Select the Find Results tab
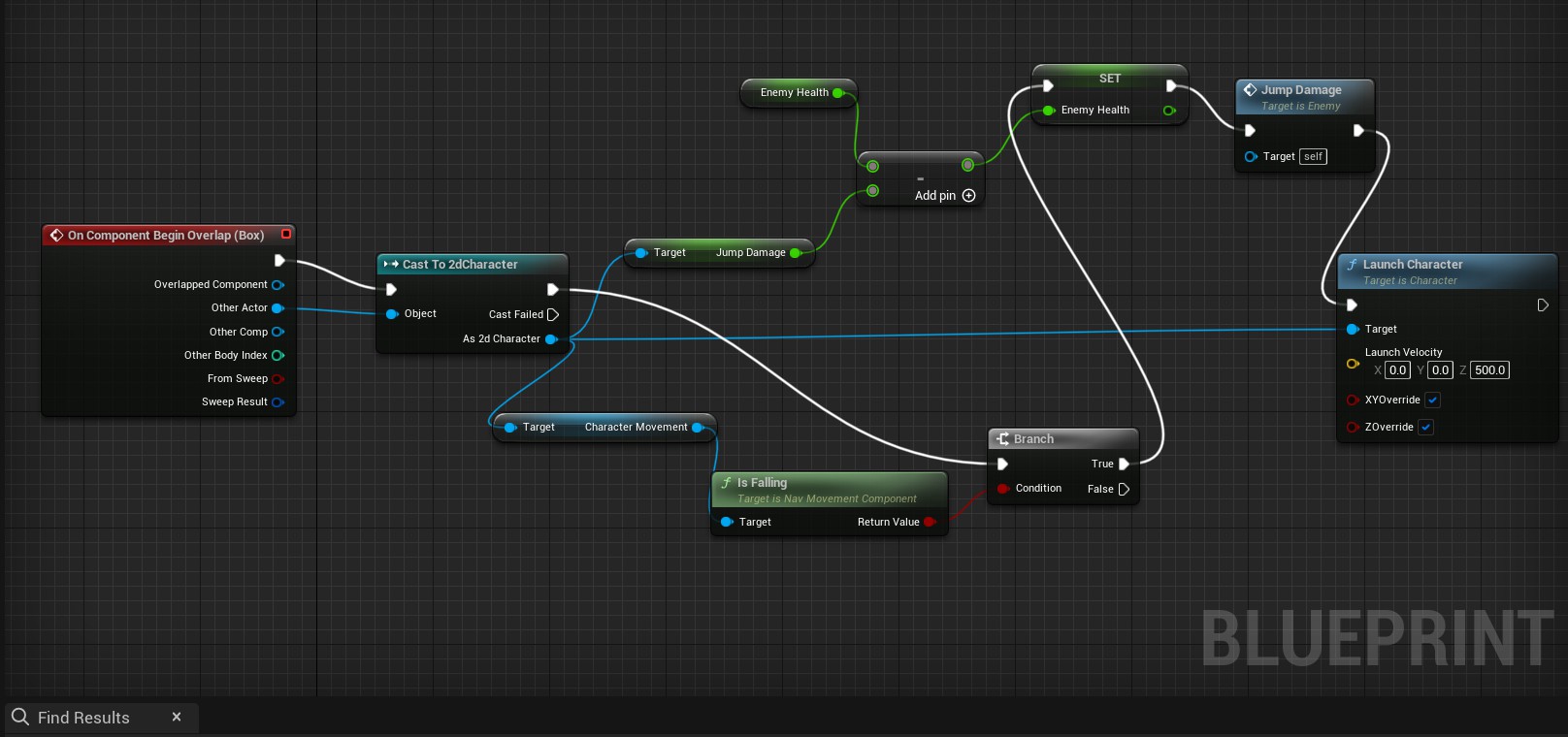 (x=83, y=718)
